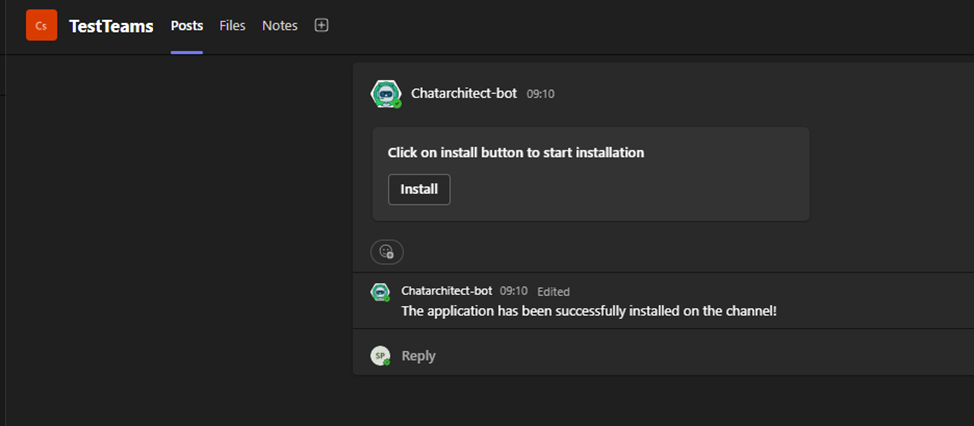This screenshot has height=426, width=974.
Task: Open the TestTeams channel title
Action: pyautogui.click(x=111, y=26)
